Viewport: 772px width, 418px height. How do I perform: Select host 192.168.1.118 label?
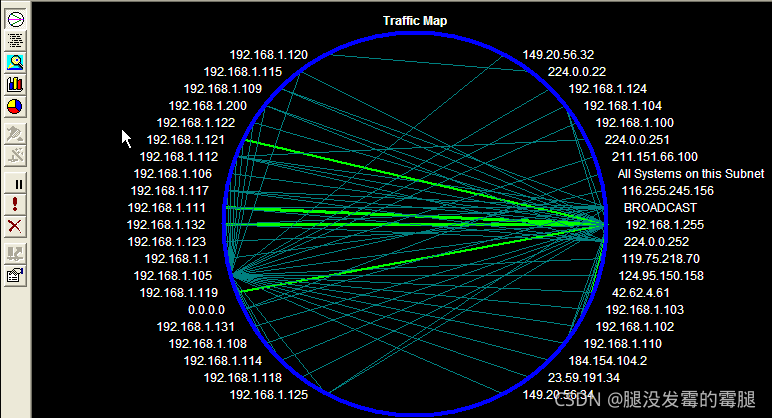click(x=243, y=378)
